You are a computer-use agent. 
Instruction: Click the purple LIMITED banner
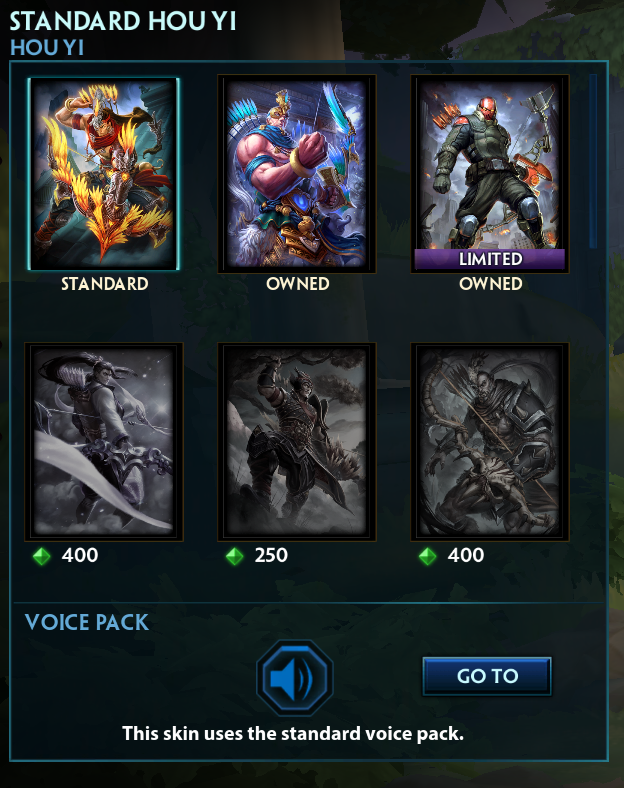pyautogui.click(x=490, y=259)
